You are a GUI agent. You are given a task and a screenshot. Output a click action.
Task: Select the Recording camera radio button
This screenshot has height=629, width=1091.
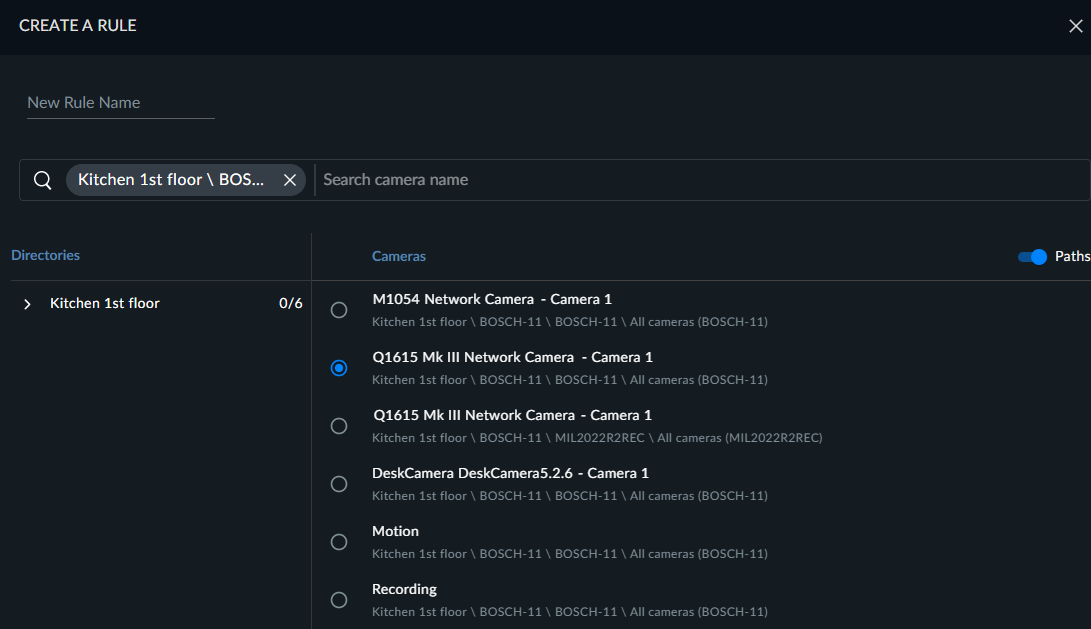point(339,600)
